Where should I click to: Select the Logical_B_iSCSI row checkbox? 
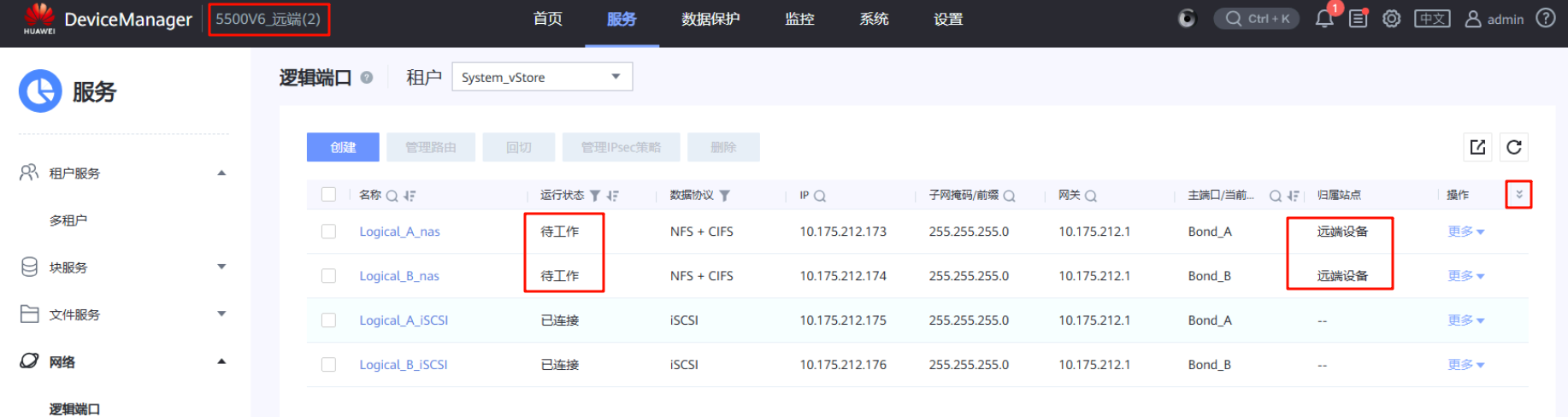click(x=328, y=365)
